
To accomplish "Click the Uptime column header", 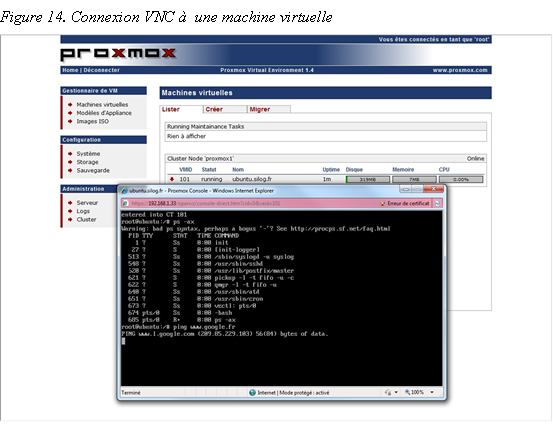I will pos(331,170).
